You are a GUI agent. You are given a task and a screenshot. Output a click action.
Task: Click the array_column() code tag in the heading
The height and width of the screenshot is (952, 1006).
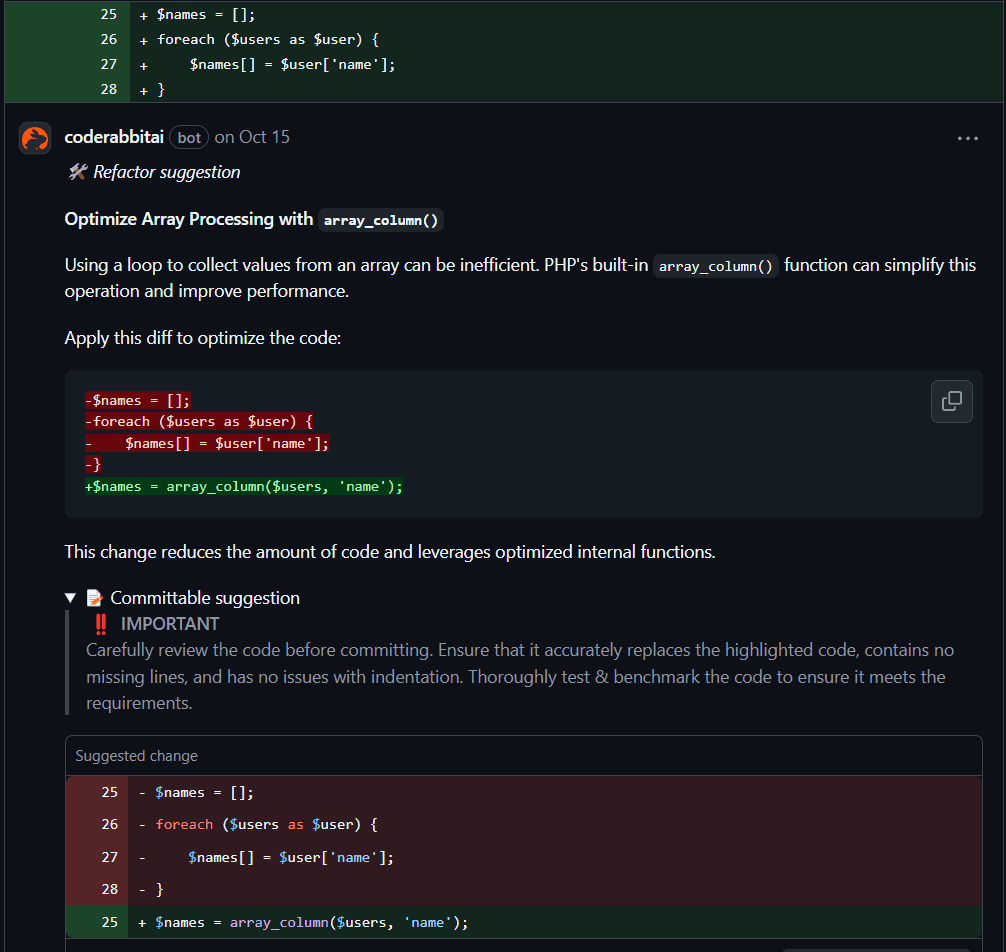[381, 220]
